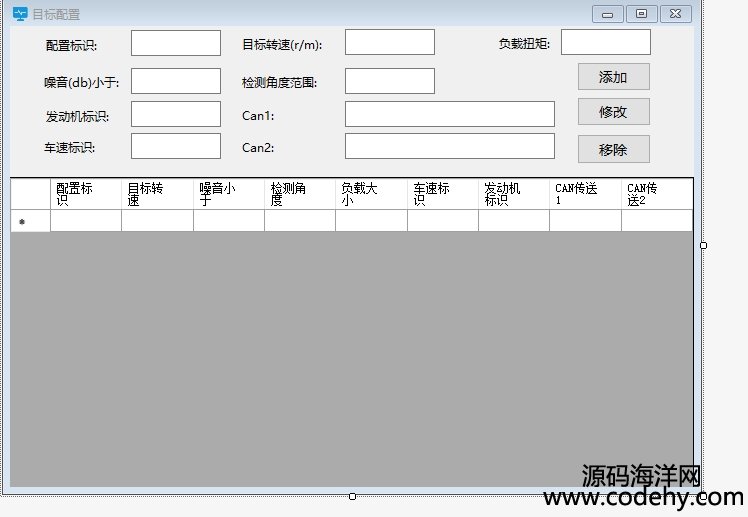
Task: Select the 配置标识 column header
Action: (x=86, y=194)
